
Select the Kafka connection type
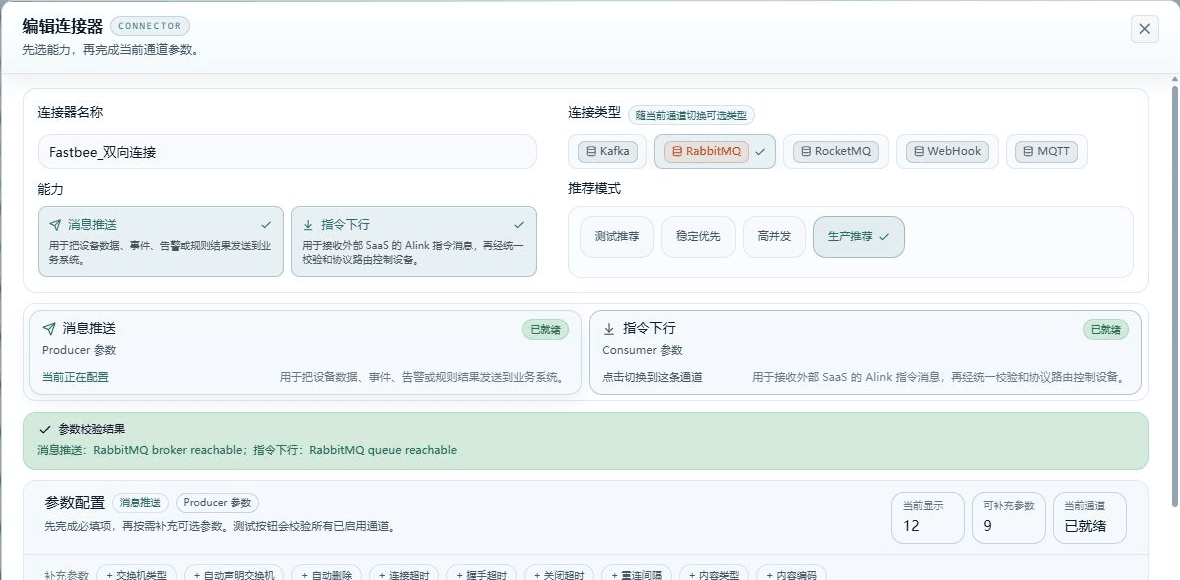pos(607,151)
